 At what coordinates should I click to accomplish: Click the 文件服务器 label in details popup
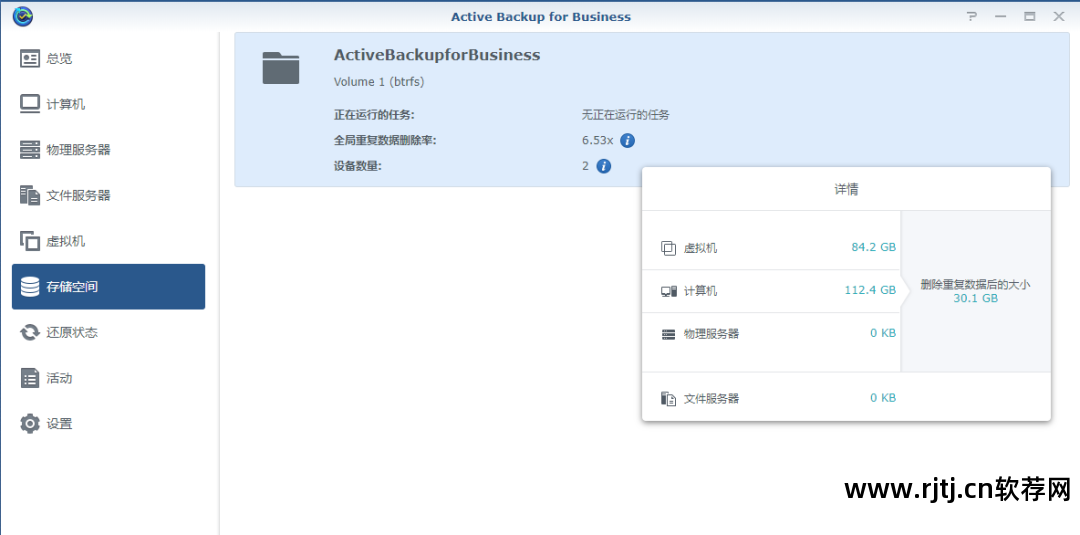click(711, 399)
